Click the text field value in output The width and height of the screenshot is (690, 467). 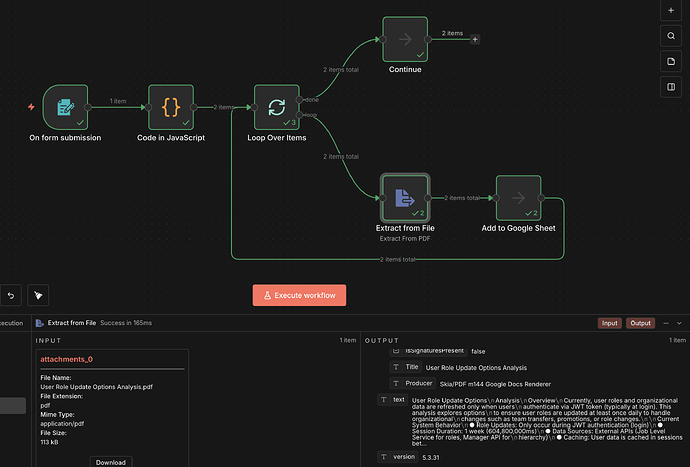coord(530,422)
